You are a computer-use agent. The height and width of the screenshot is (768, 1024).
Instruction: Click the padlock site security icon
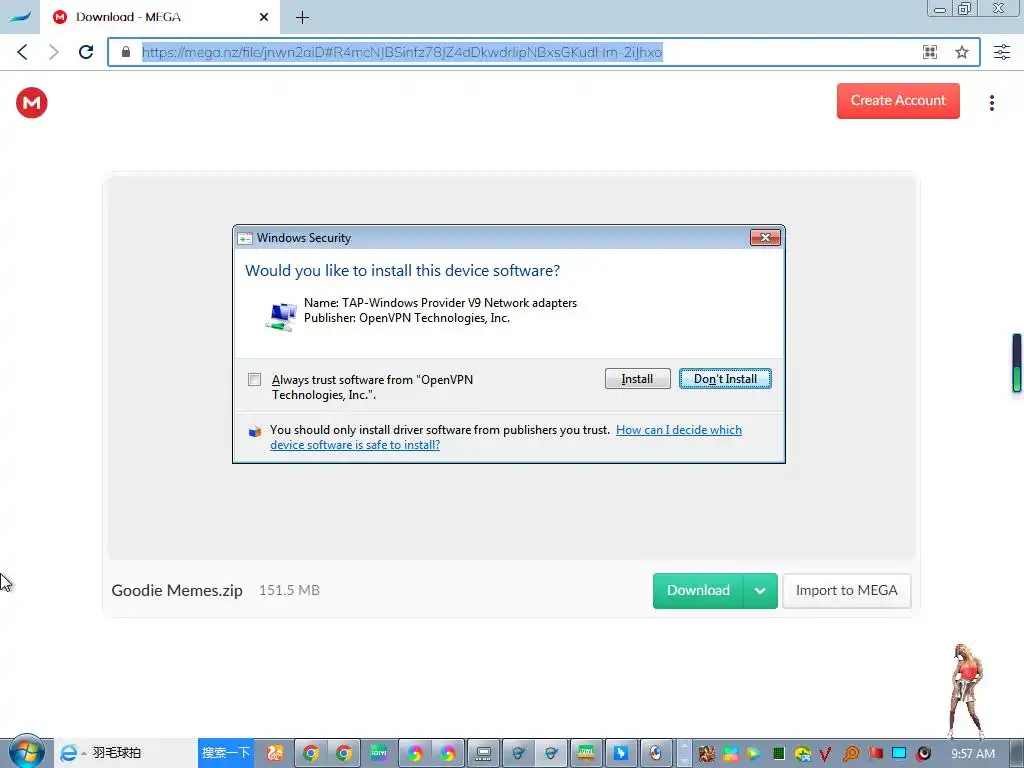(126, 52)
